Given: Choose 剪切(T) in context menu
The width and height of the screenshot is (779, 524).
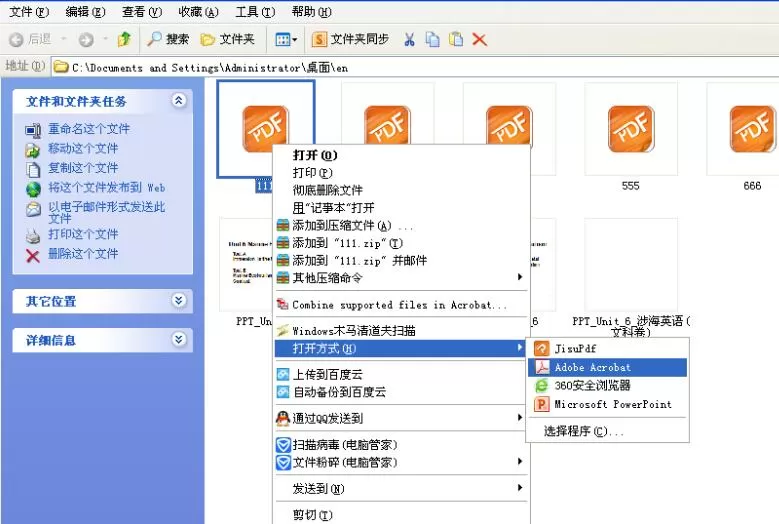Looking at the screenshot, I should click(x=401, y=515).
